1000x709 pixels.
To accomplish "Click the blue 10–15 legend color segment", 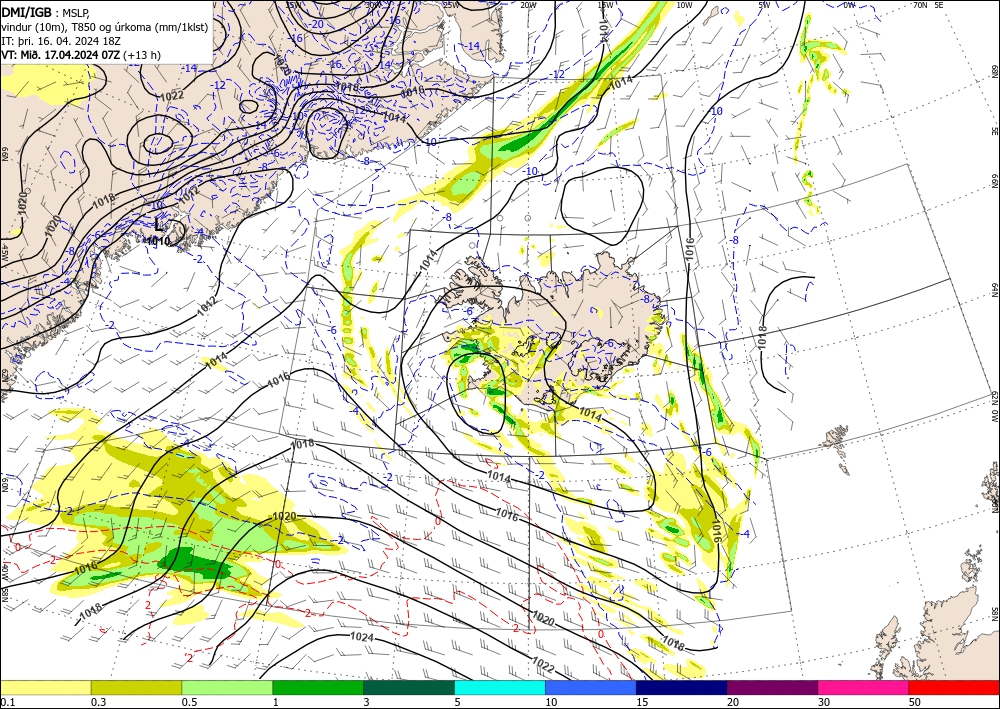I will coord(591,687).
